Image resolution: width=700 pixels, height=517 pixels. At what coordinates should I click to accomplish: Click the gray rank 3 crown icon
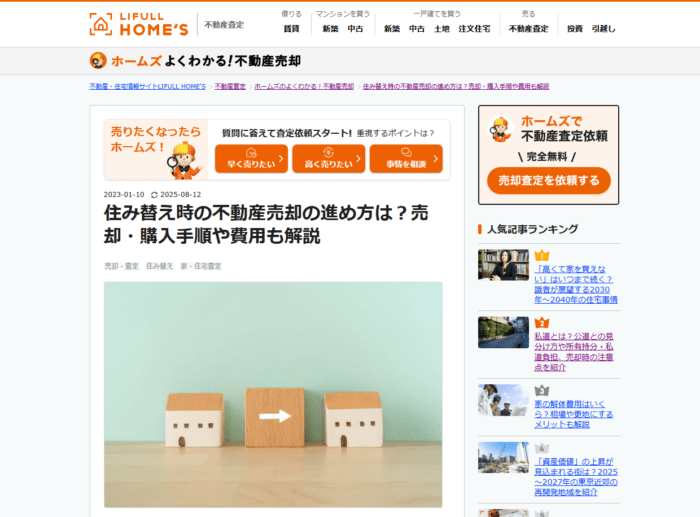pos(542,390)
